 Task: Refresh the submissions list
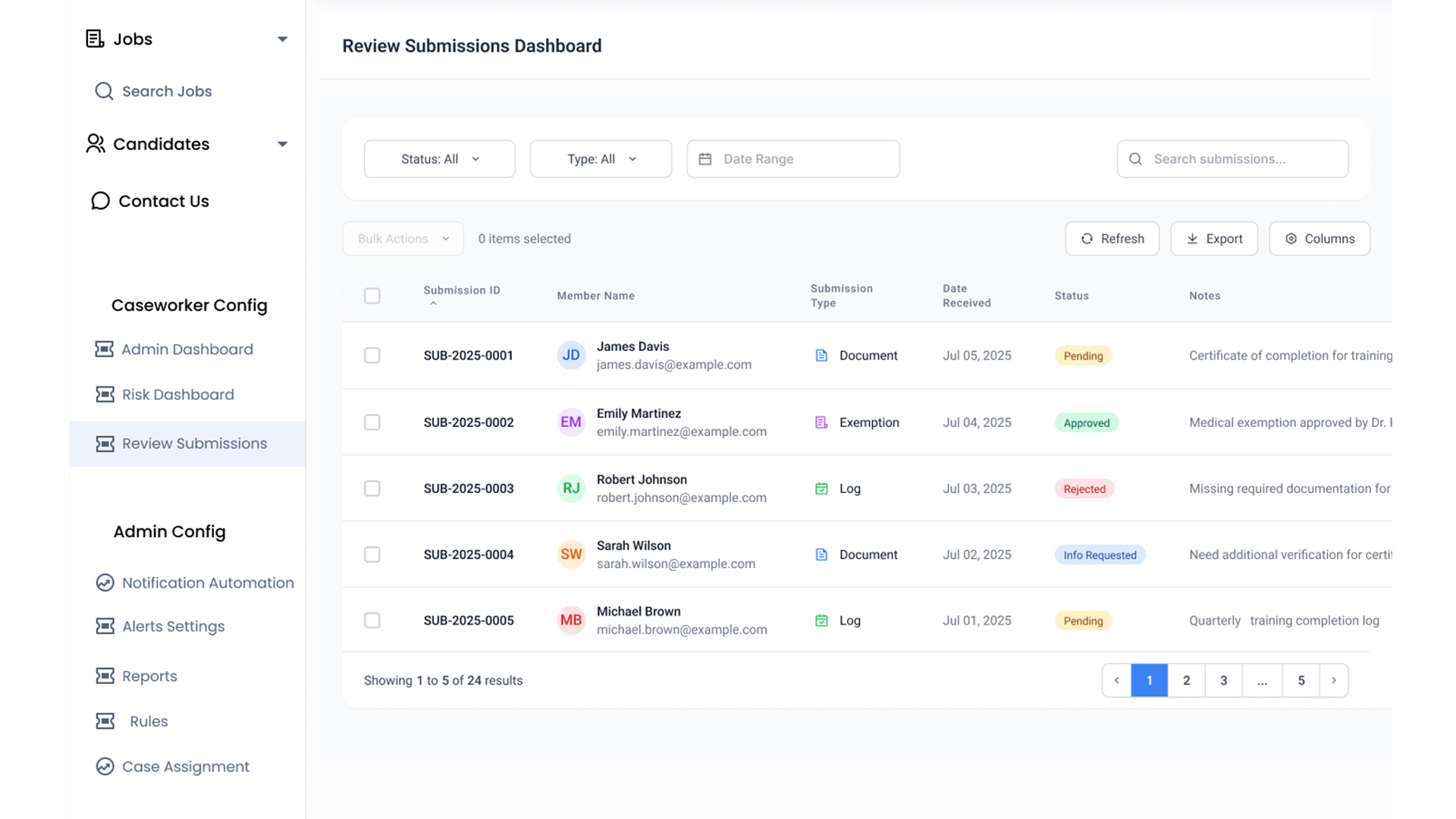pyautogui.click(x=1112, y=238)
